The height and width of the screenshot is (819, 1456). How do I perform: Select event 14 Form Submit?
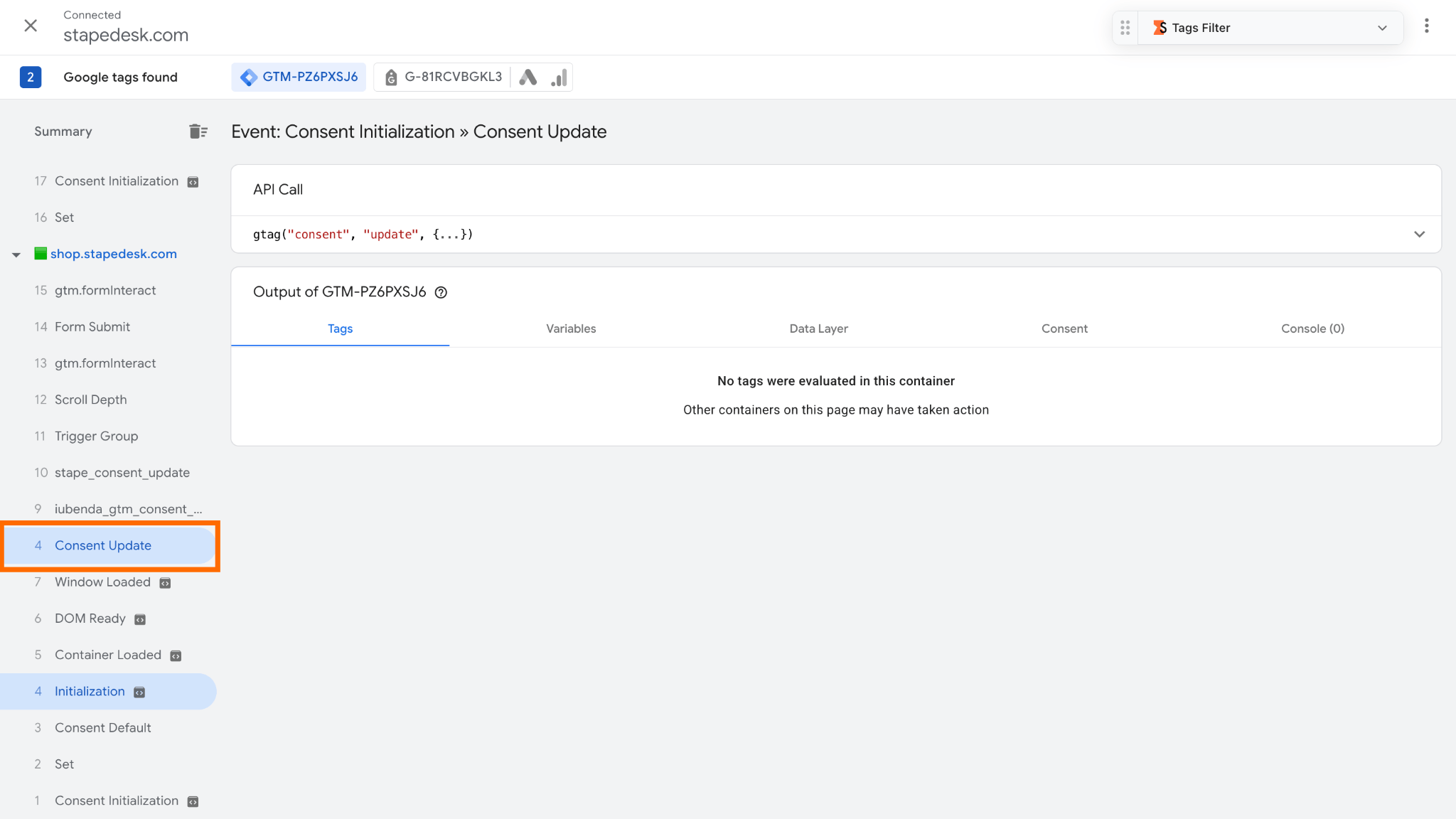[108, 327]
